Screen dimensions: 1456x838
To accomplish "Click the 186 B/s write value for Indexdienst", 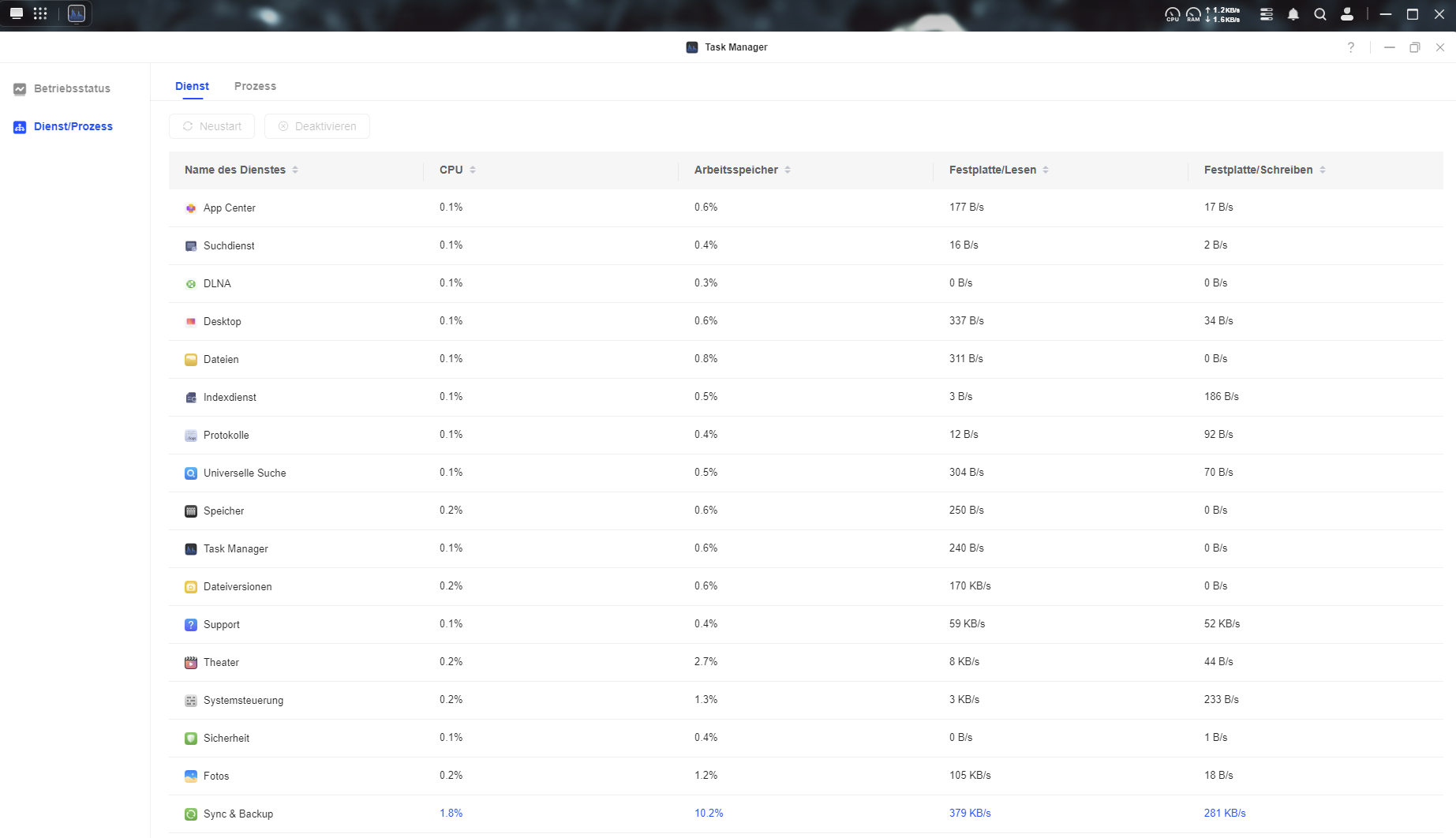I will point(1222,397).
